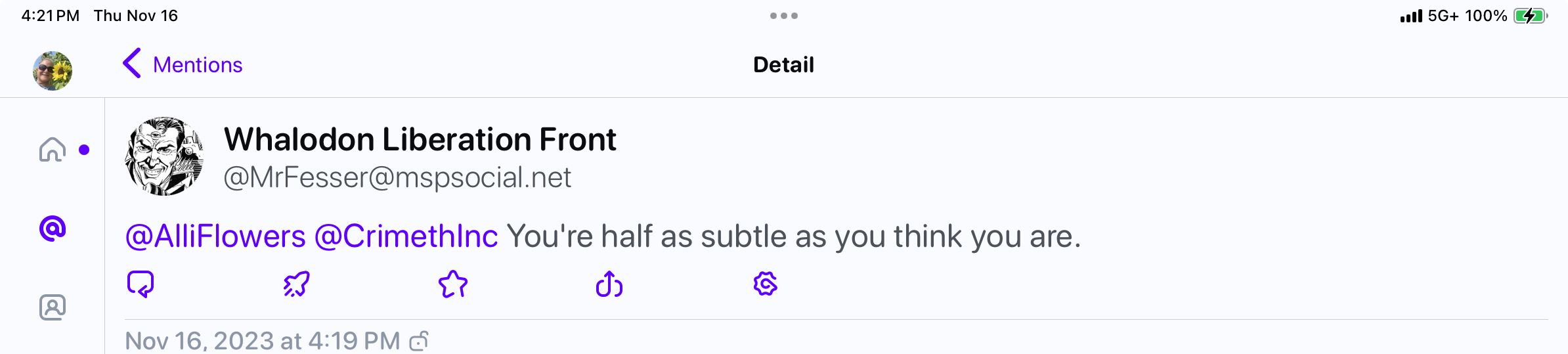Reply to the post with the reply icon
This screenshot has width=1568, height=354.
point(140,284)
